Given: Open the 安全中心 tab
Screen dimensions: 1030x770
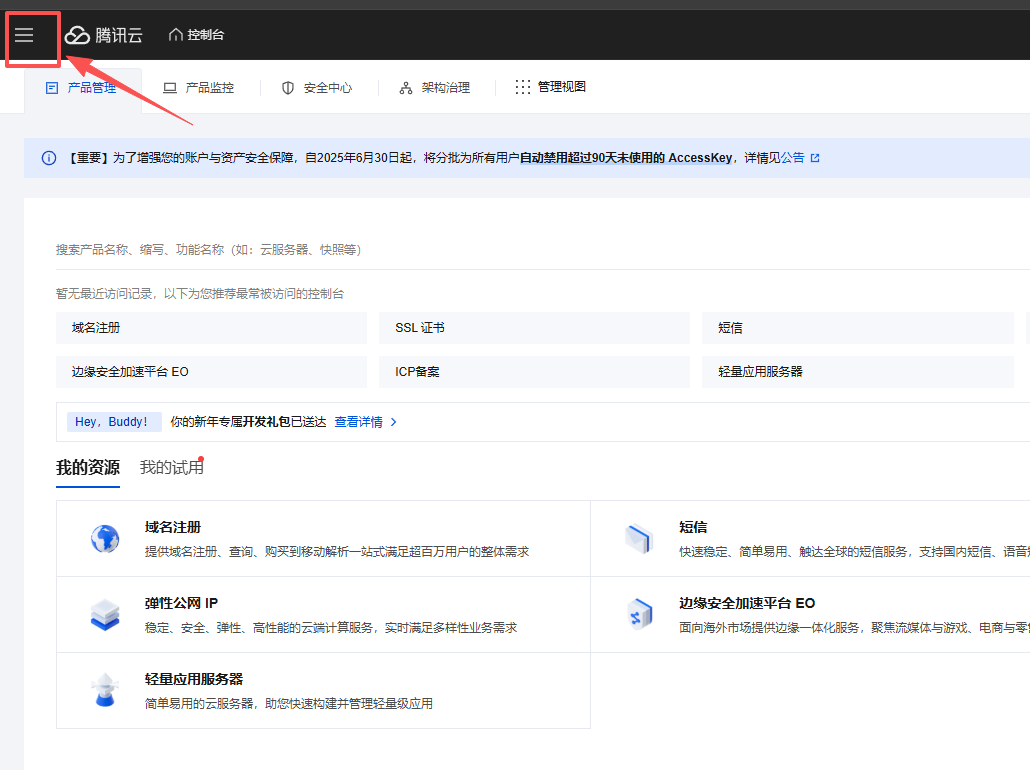Looking at the screenshot, I should (317, 88).
